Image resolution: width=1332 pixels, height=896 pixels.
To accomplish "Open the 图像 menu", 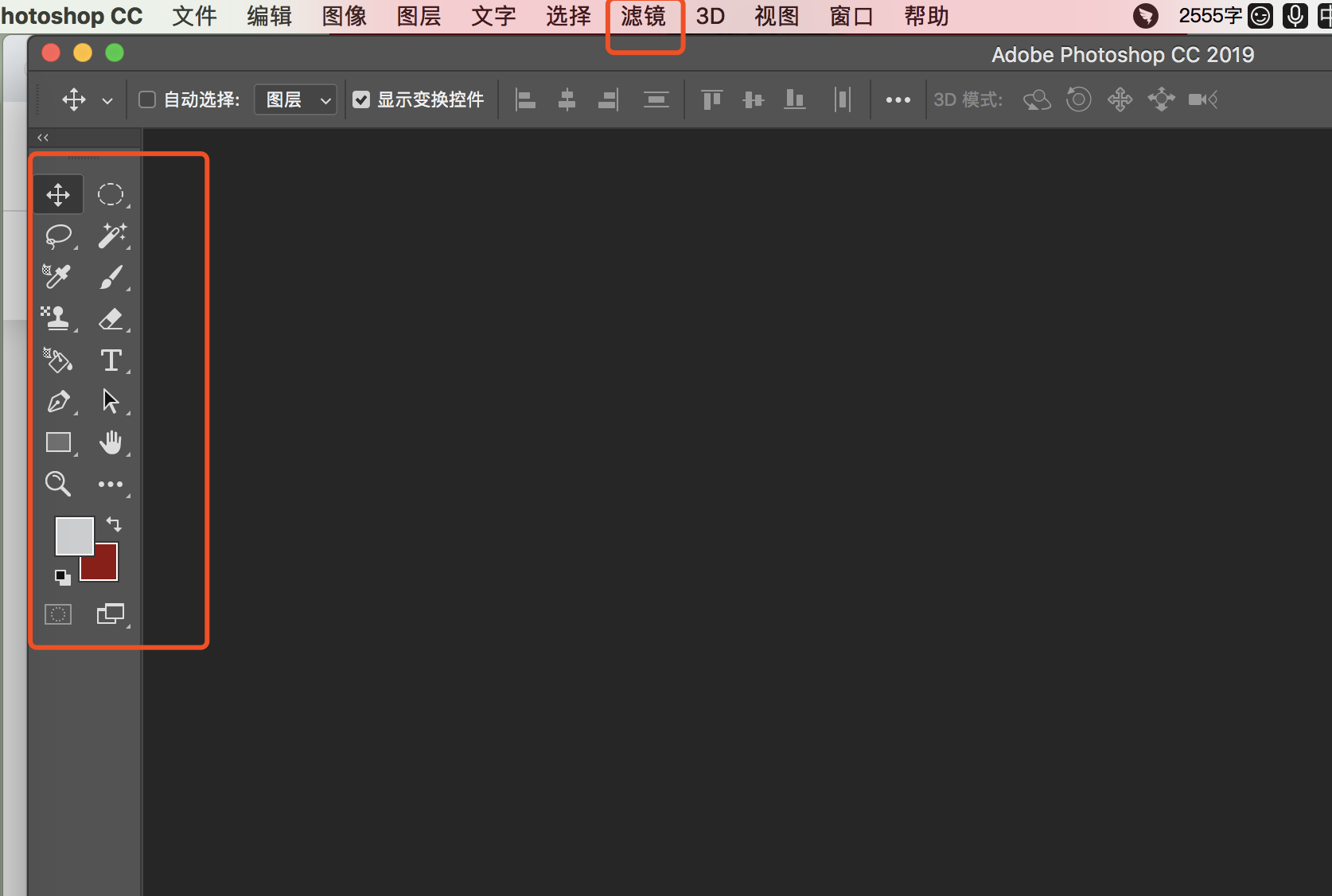I will click(x=344, y=16).
